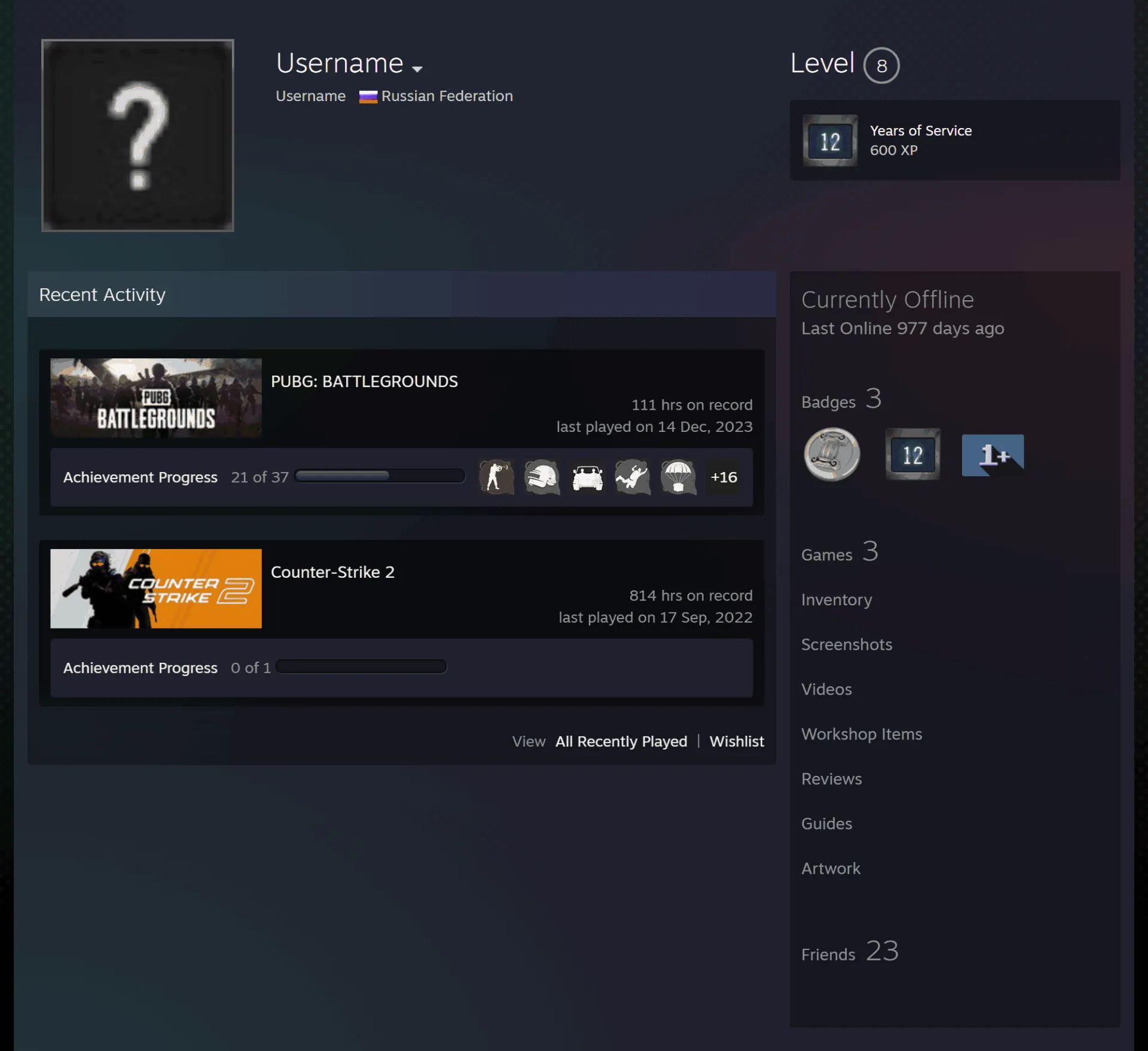
Task: Open the PUBG: BATTLEGROUNDS game banner
Action: pyautogui.click(x=156, y=397)
